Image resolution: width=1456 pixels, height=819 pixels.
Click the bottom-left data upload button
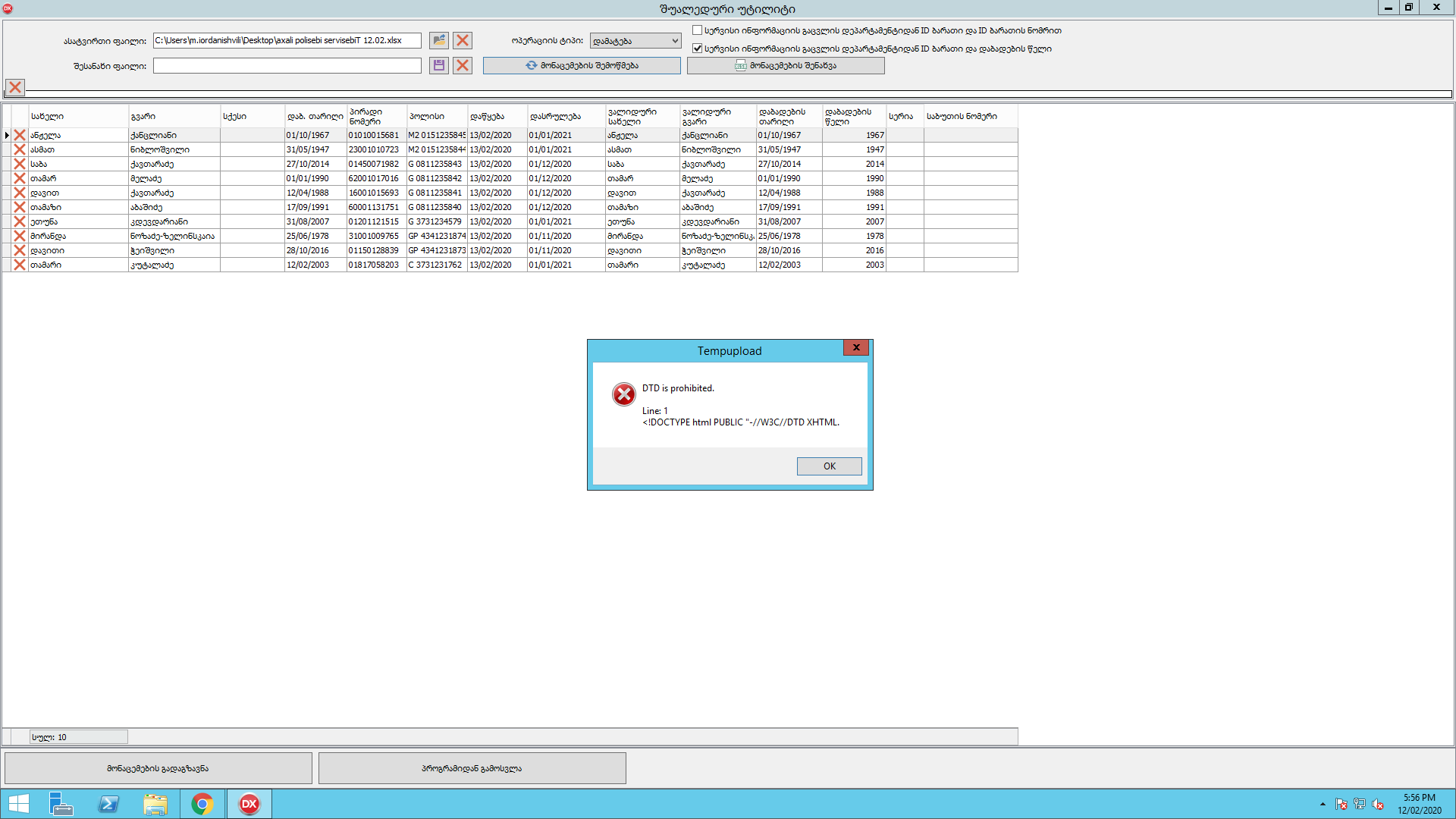click(x=158, y=768)
